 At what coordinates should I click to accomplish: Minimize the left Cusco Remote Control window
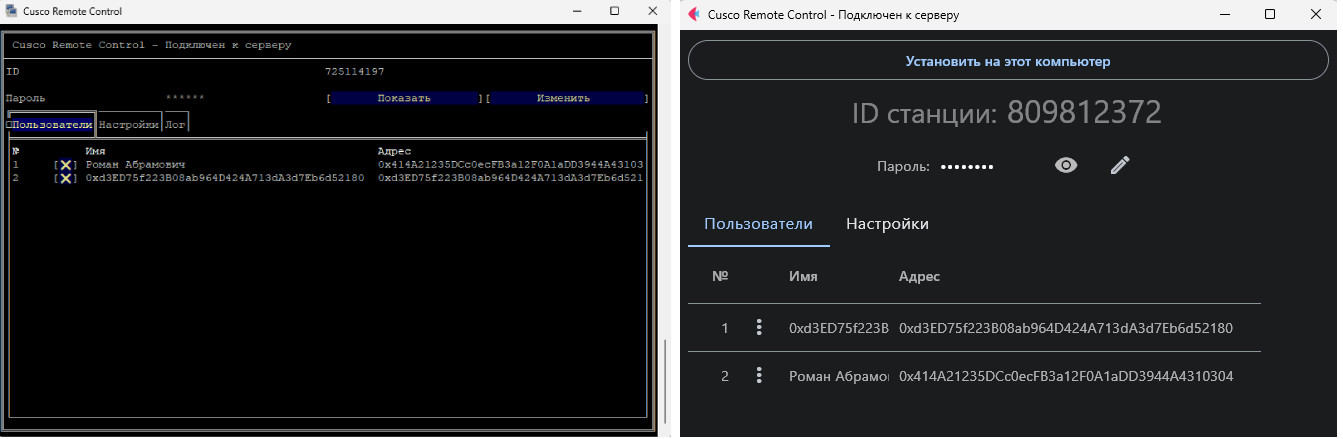tap(575, 11)
